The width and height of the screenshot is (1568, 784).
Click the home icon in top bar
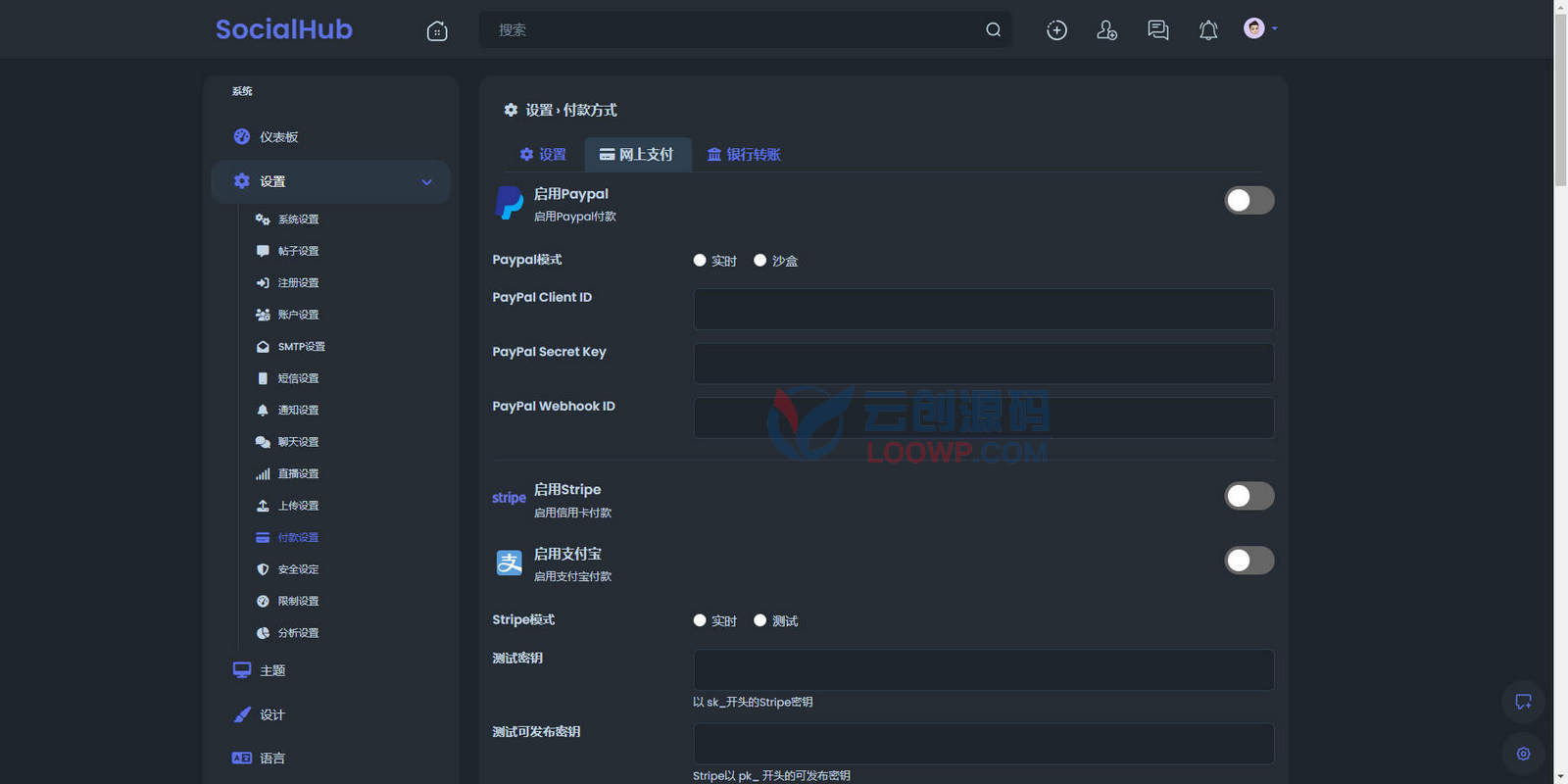[437, 31]
